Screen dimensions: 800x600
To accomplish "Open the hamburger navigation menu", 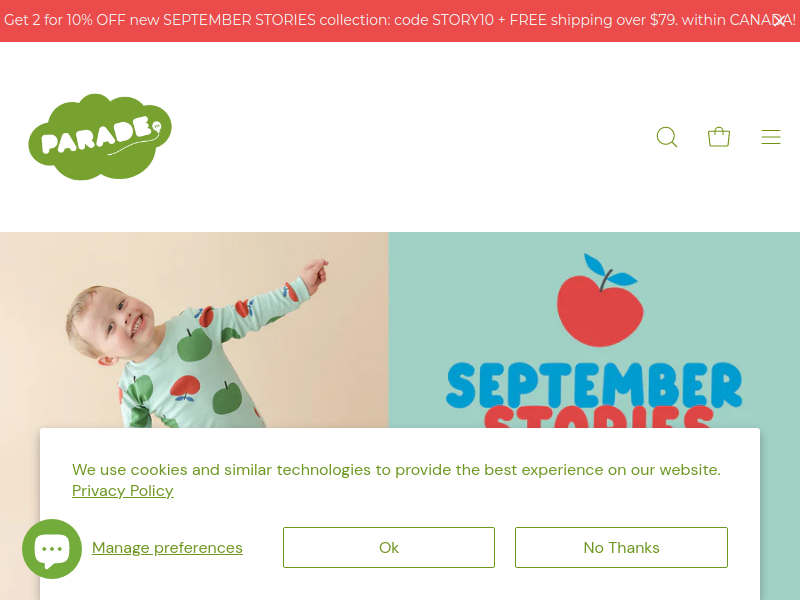I will point(771,137).
